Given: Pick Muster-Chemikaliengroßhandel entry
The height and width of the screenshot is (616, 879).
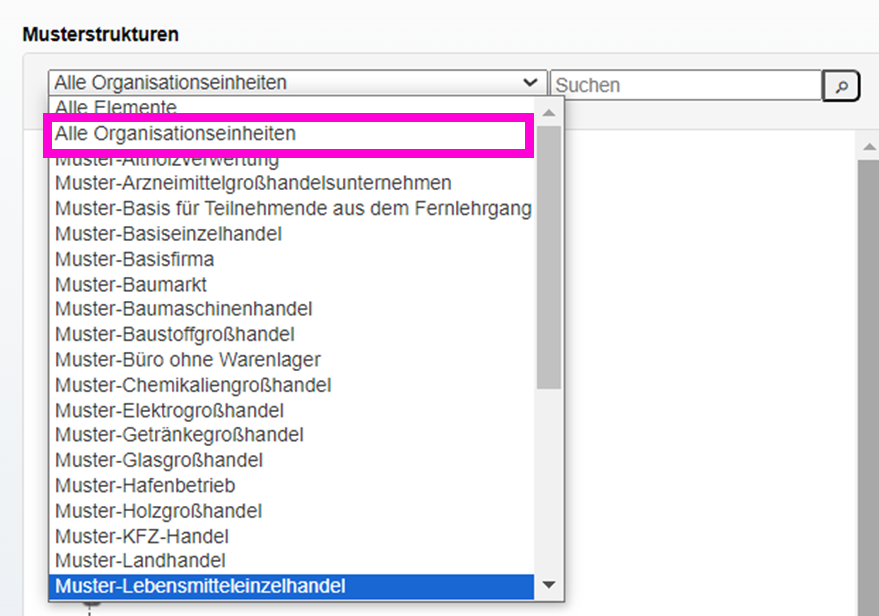Looking at the screenshot, I should tap(193, 385).
